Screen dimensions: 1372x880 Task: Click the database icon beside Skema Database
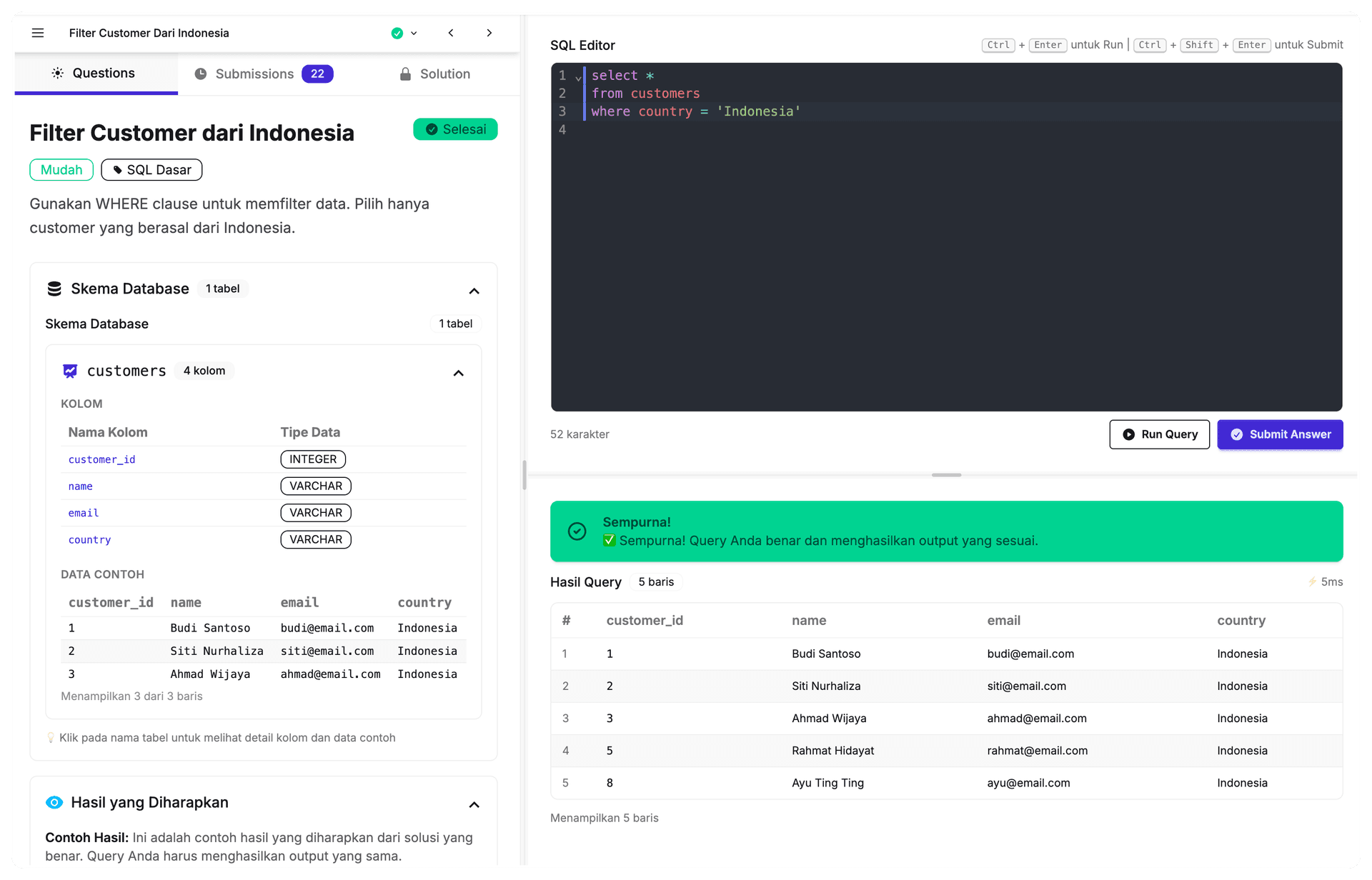54,289
